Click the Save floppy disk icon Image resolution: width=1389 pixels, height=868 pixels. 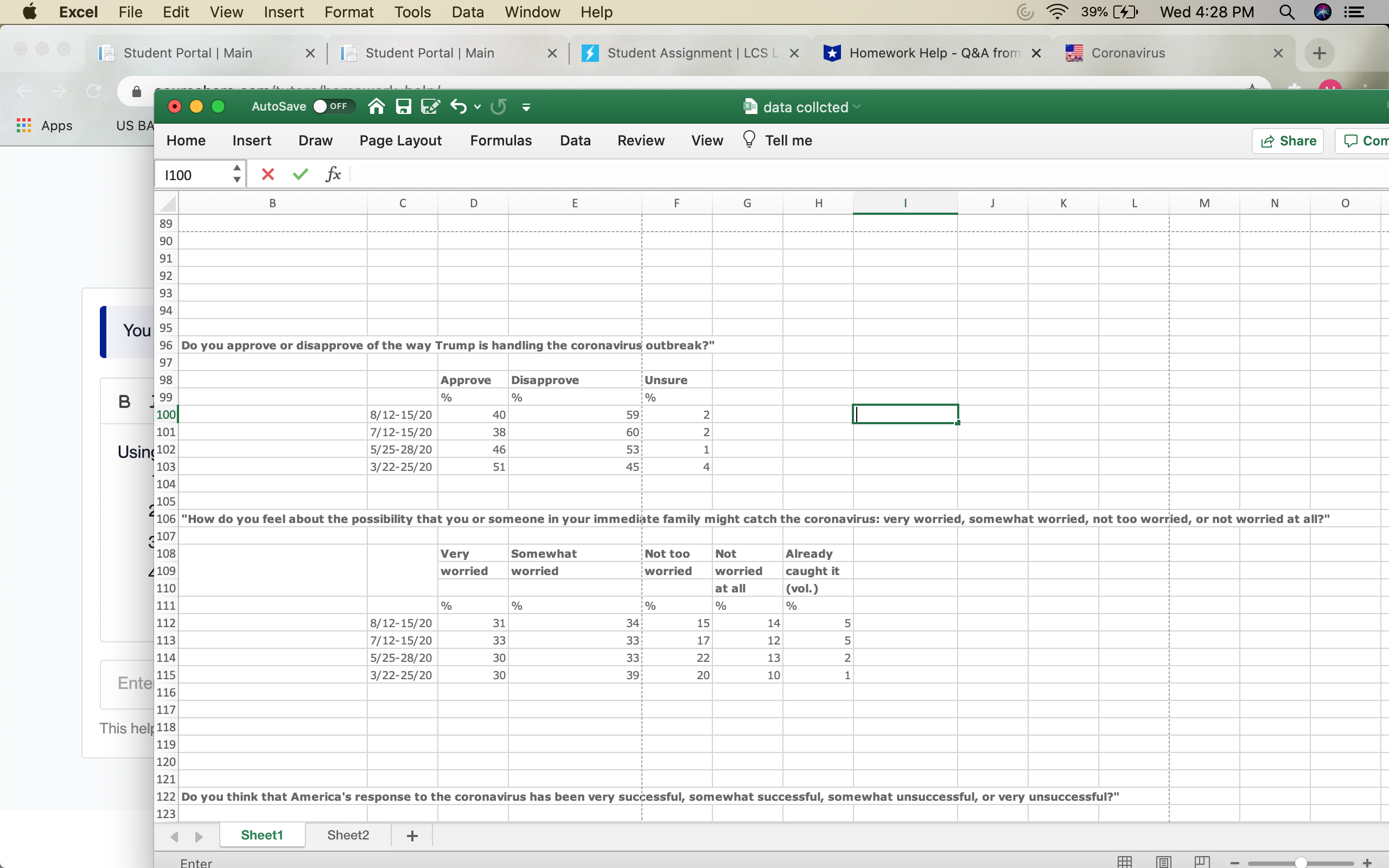[x=404, y=106]
